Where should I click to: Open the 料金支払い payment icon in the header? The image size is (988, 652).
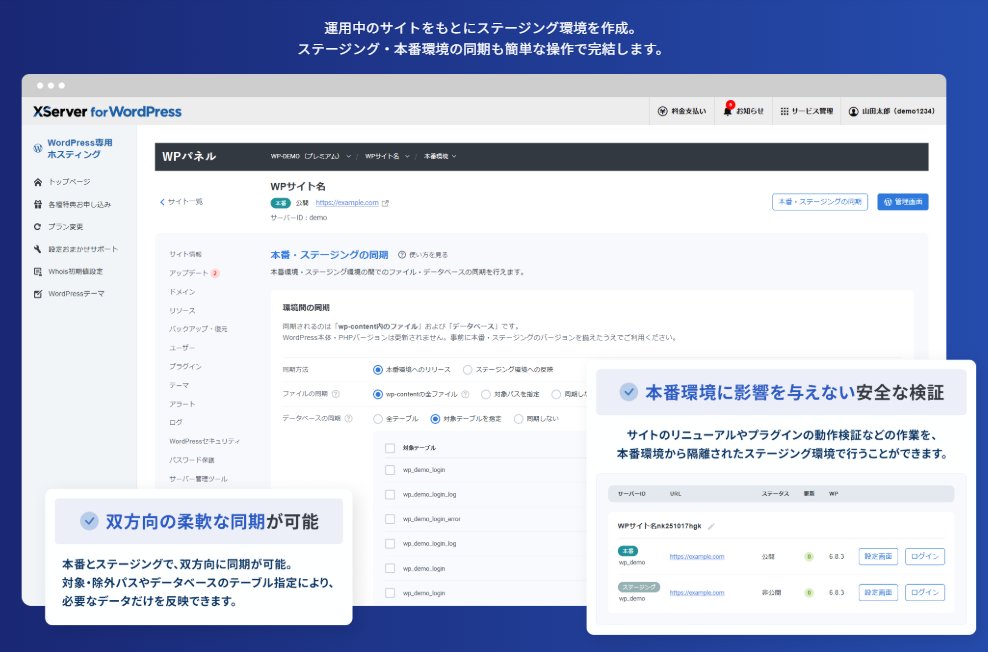click(x=662, y=110)
